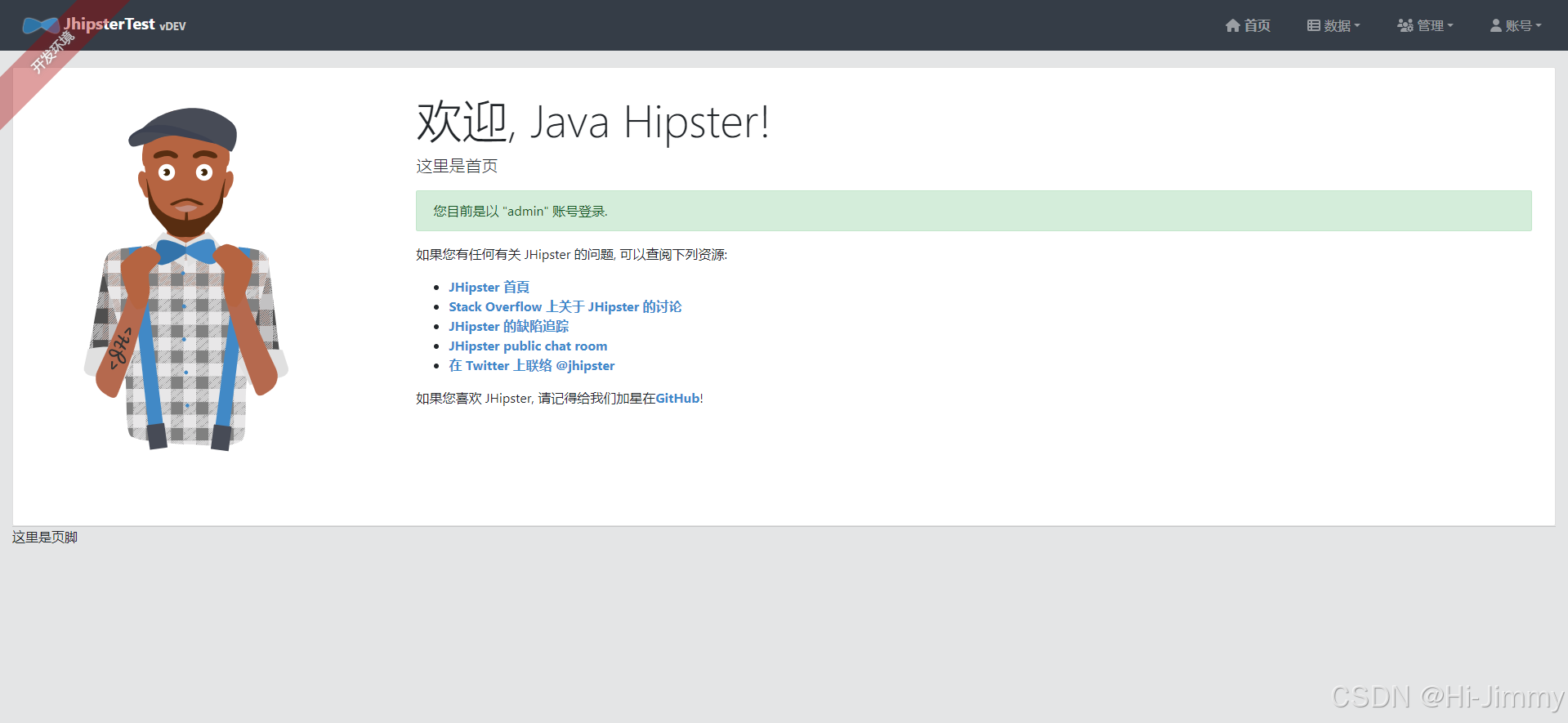Click the account person icon in navbar
This screenshot has width=1568, height=723.
(x=1496, y=25)
